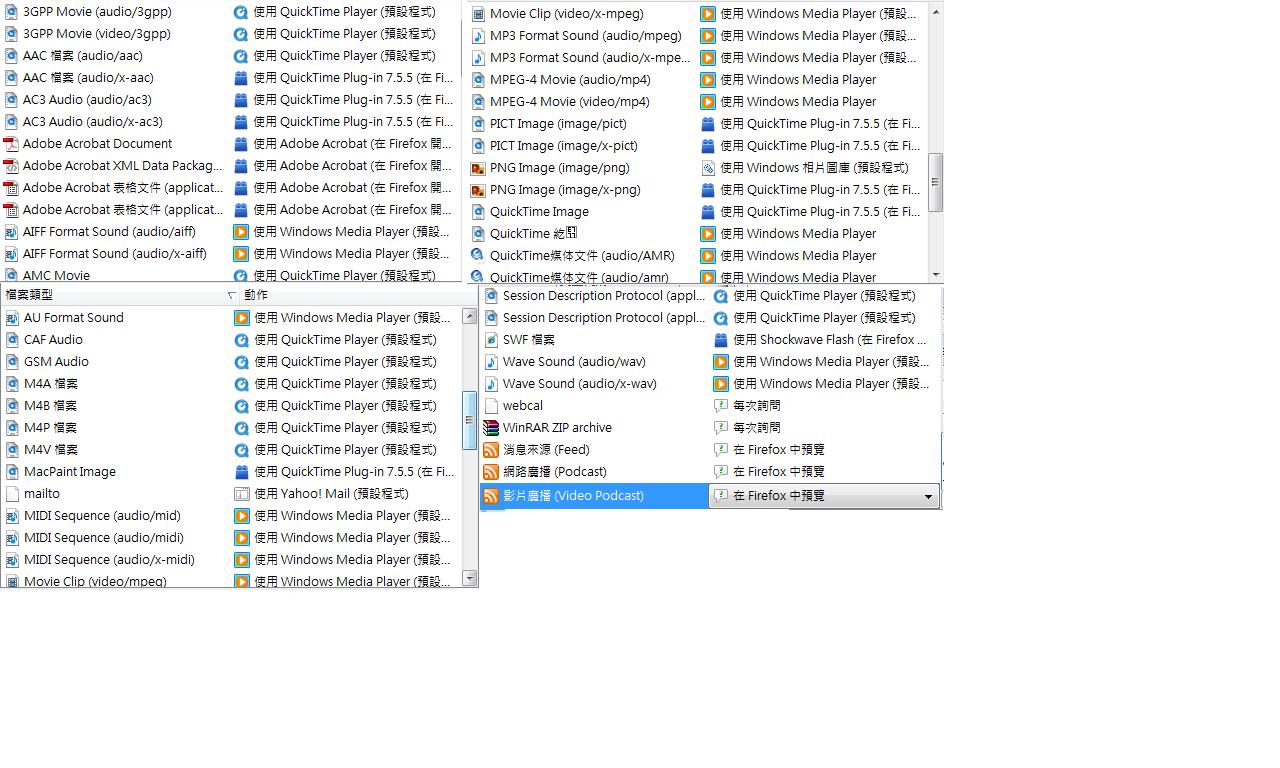The image size is (1280, 768).
Task: Click the Shockwave Flash plug-in icon
Action: [721, 340]
